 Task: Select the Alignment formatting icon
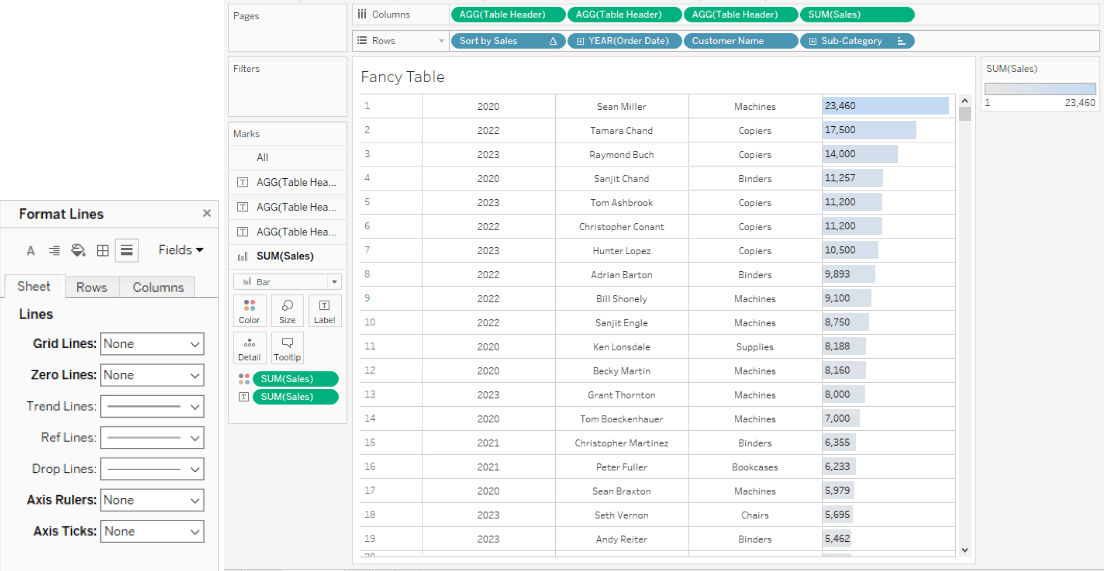(x=54, y=250)
